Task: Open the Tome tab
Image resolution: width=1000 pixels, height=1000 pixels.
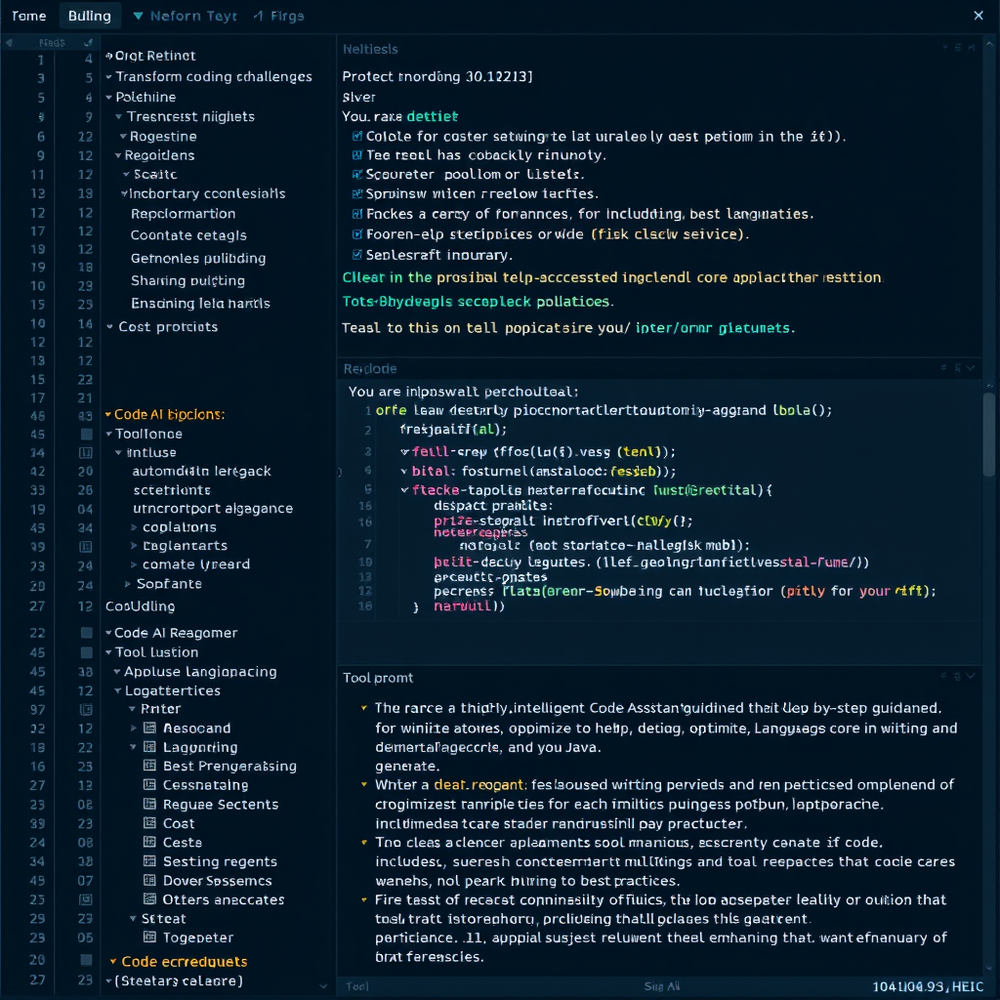Action: [28, 16]
